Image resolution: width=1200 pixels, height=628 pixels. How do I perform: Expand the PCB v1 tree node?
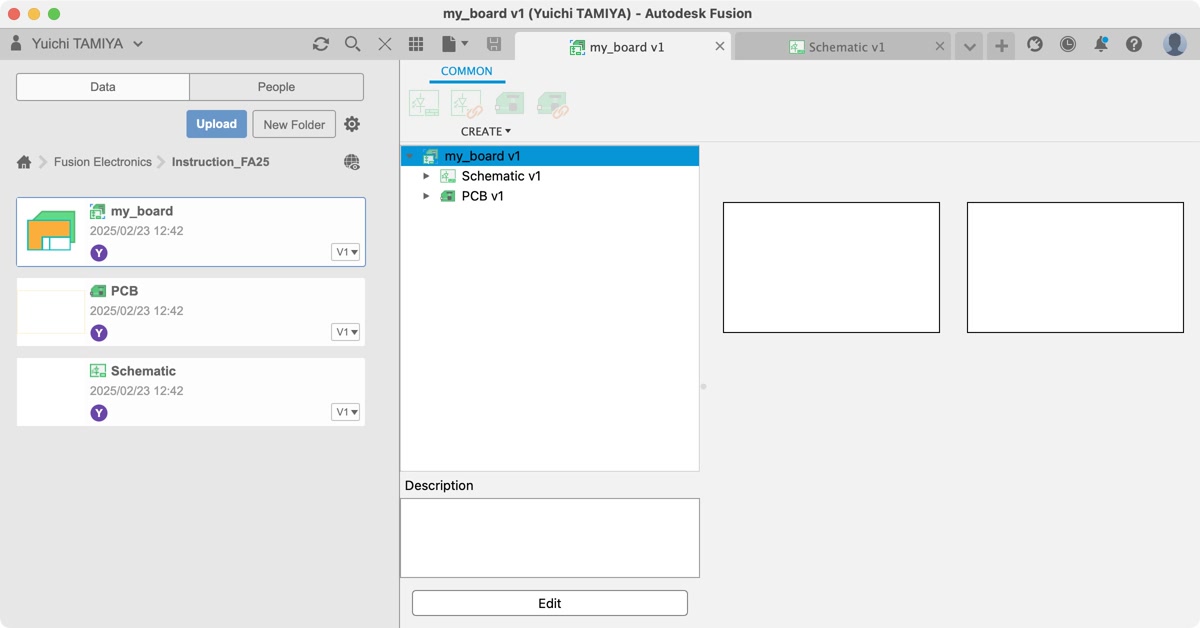pyautogui.click(x=426, y=196)
